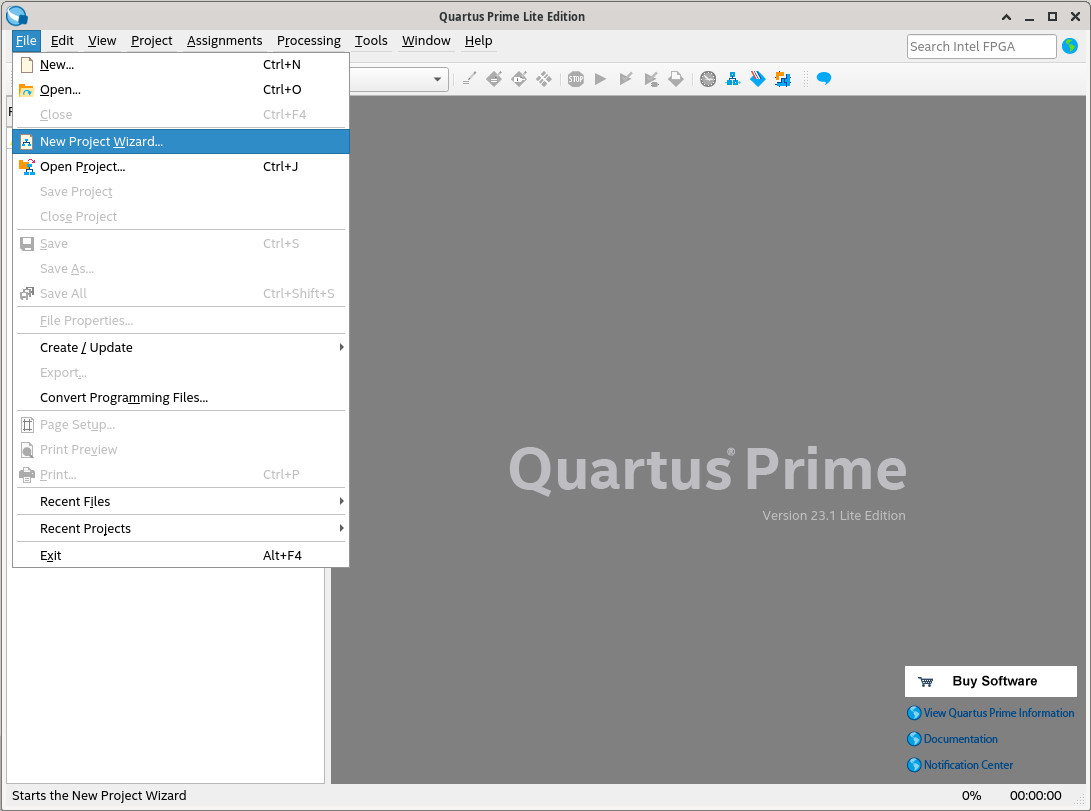Click the Open folder icon in the File menu
Image resolution: width=1091 pixels, height=811 pixels.
pos(26,90)
